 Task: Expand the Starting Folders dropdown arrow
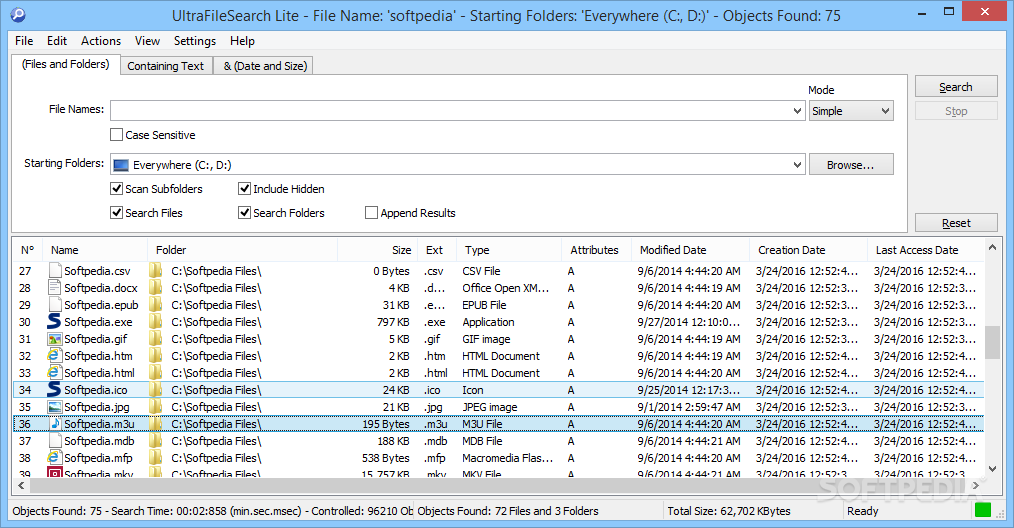click(x=797, y=165)
